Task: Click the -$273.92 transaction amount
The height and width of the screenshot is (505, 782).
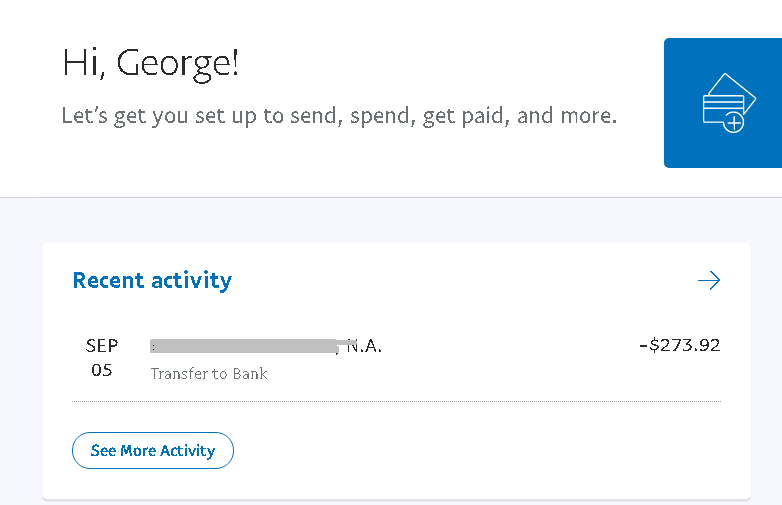Action: (680, 346)
